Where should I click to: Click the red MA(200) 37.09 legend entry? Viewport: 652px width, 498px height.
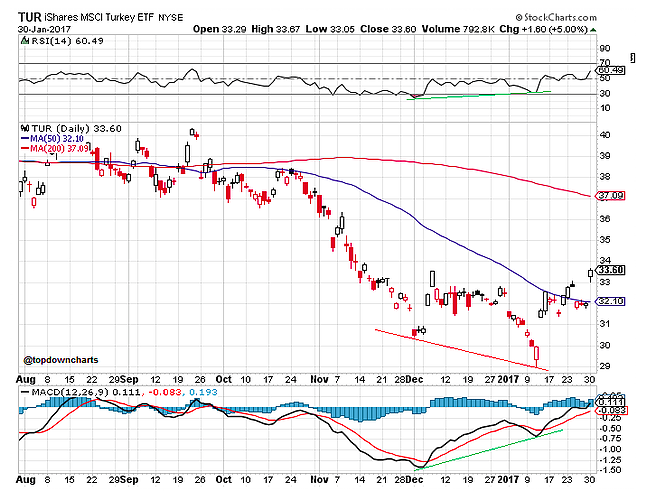click(x=54, y=148)
